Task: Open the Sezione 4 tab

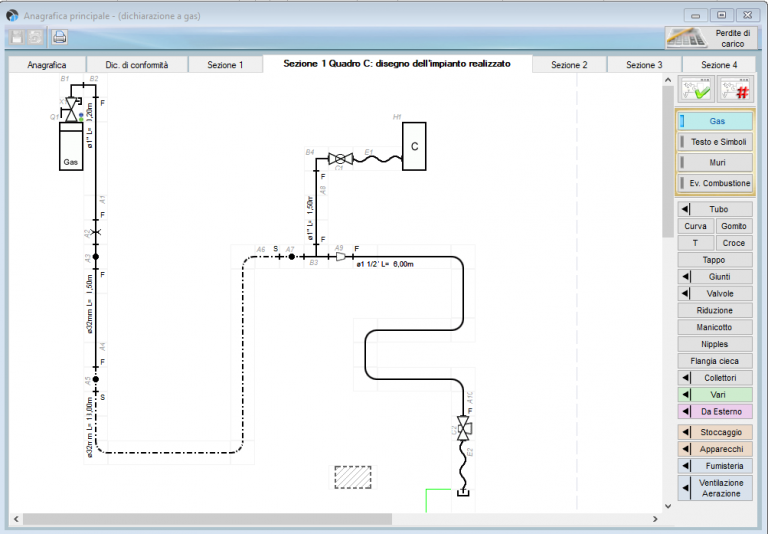Action: (x=719, y=65)
